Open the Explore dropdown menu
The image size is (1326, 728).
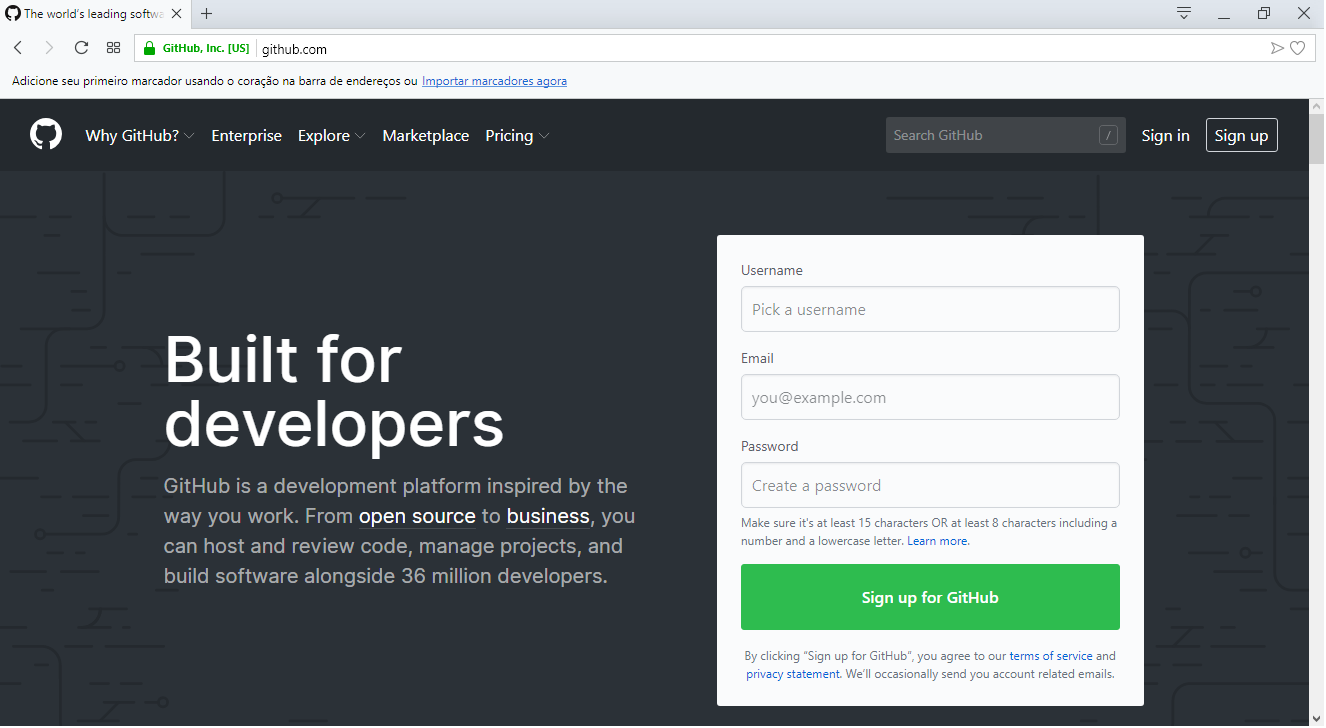tap(330, 135)
